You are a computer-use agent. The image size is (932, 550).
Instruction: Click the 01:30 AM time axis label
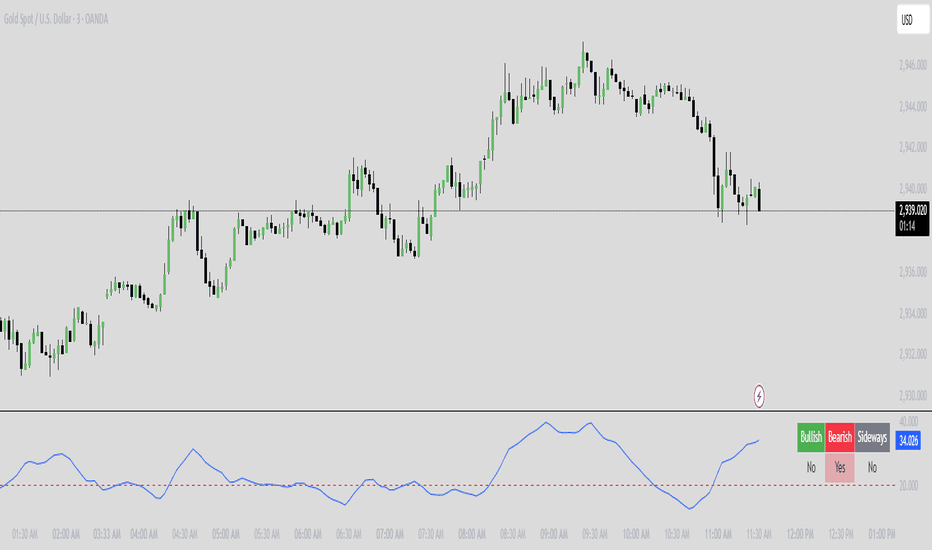click(25, 534)
